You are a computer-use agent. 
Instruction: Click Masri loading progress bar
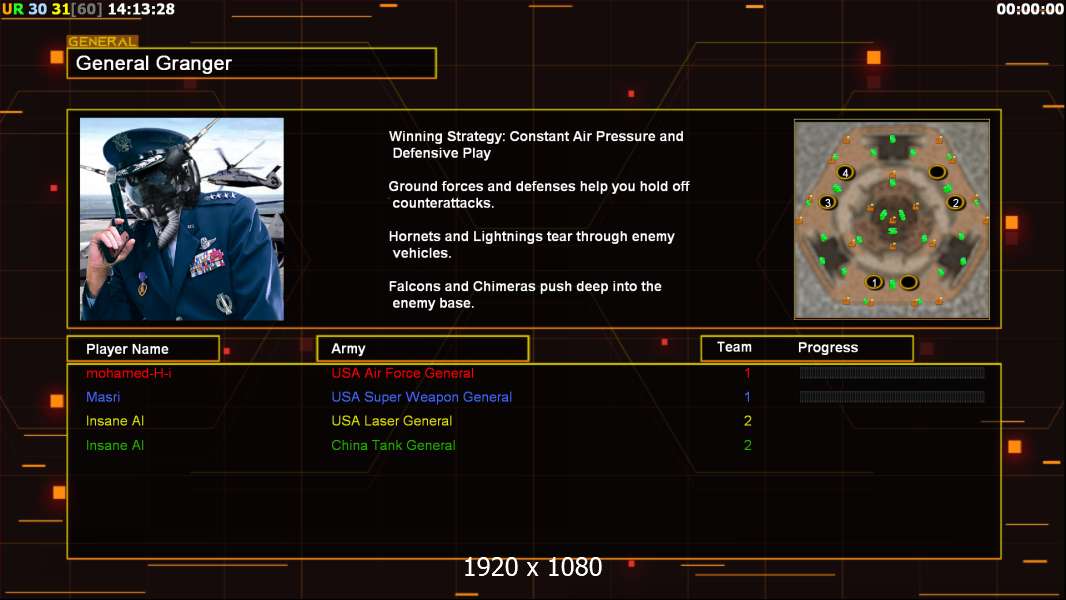(892, 397)
